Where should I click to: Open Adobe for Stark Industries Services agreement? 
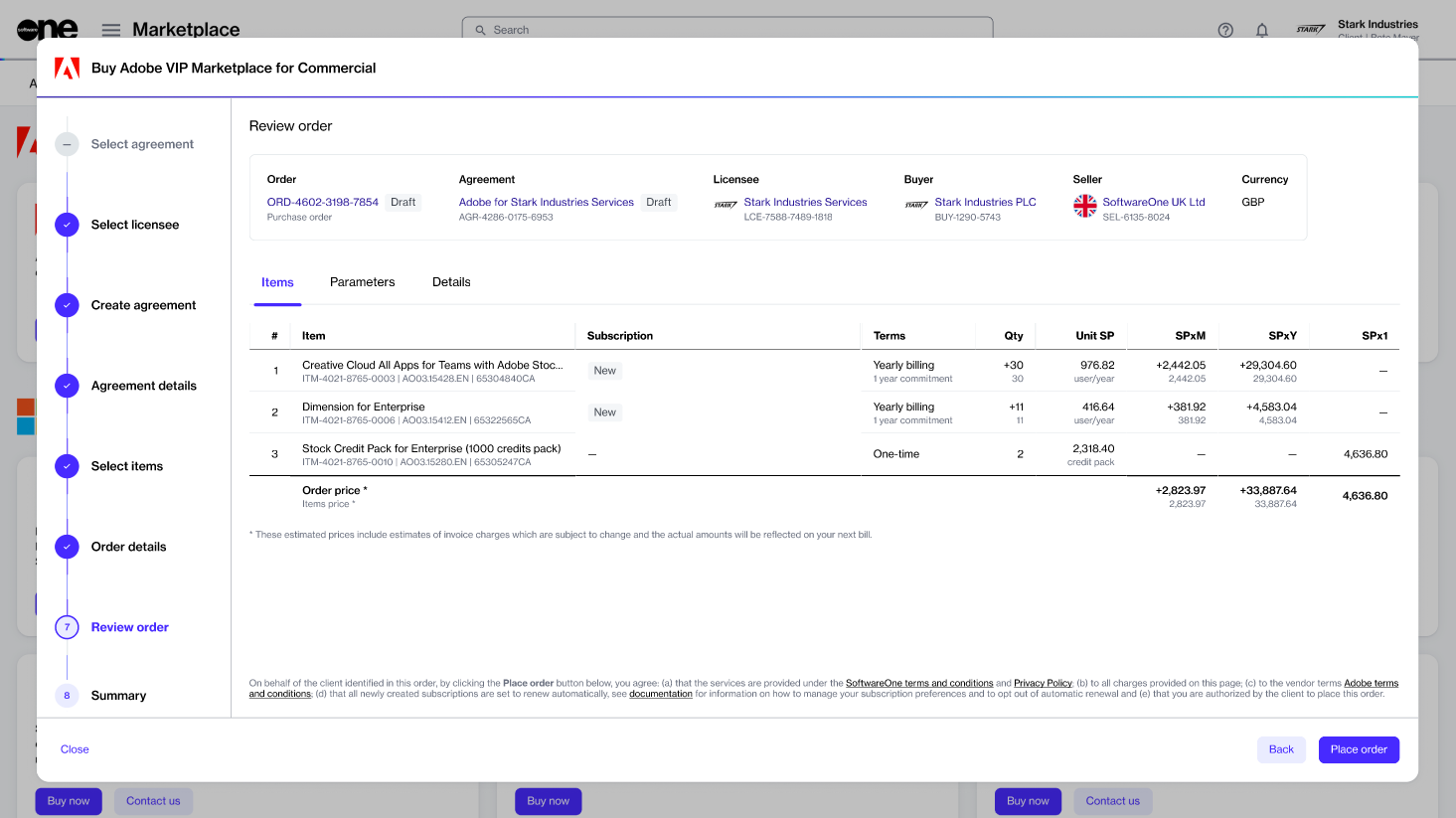pyautogui.click(x=546, y=202)
